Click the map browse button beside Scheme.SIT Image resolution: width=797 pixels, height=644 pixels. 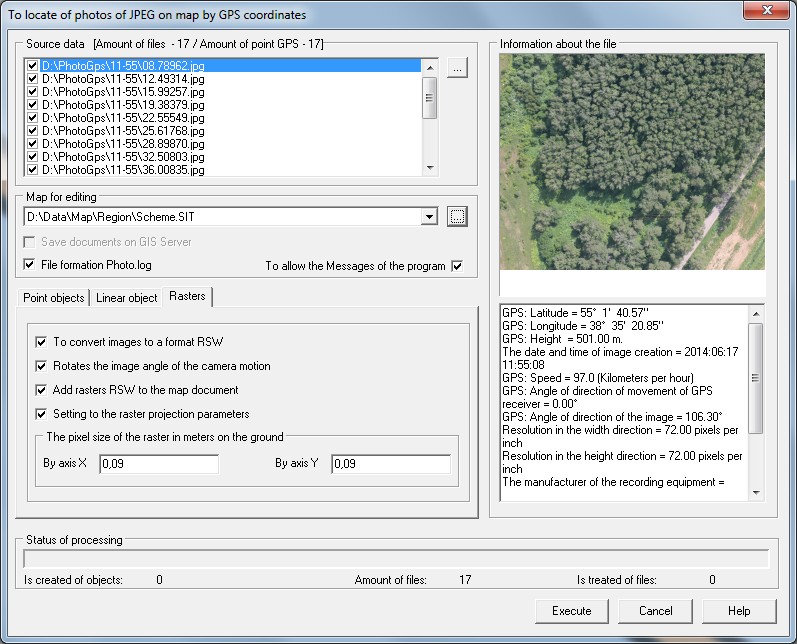(457, 216)
